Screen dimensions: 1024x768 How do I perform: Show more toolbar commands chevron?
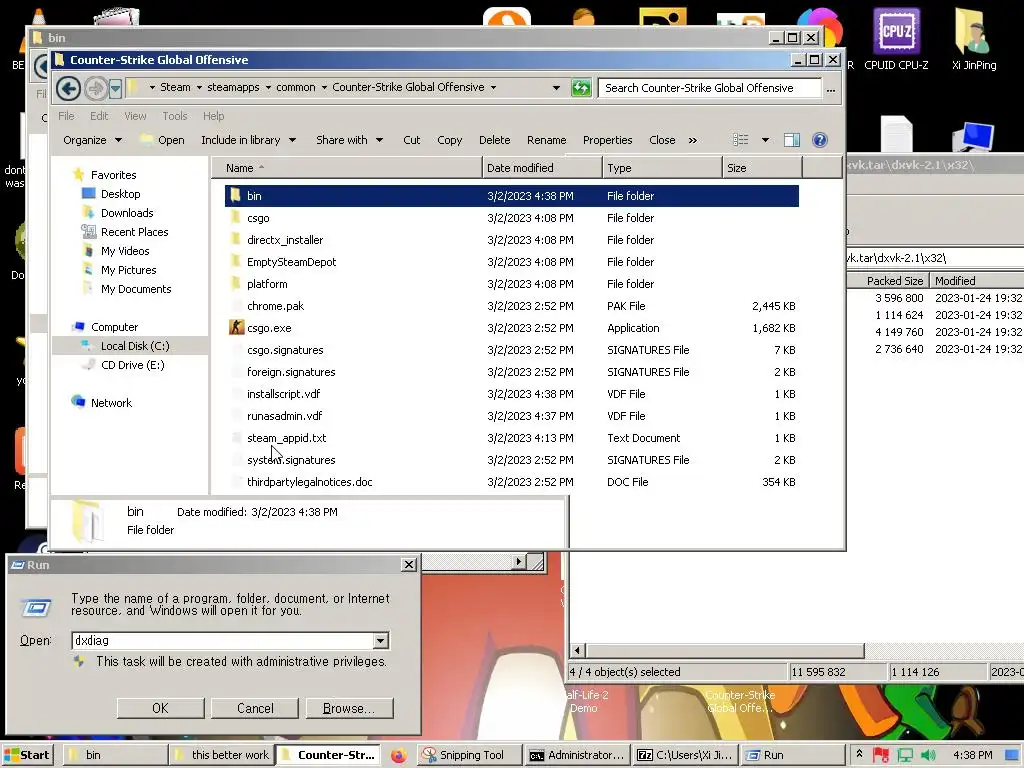click(x=692, y=140)
